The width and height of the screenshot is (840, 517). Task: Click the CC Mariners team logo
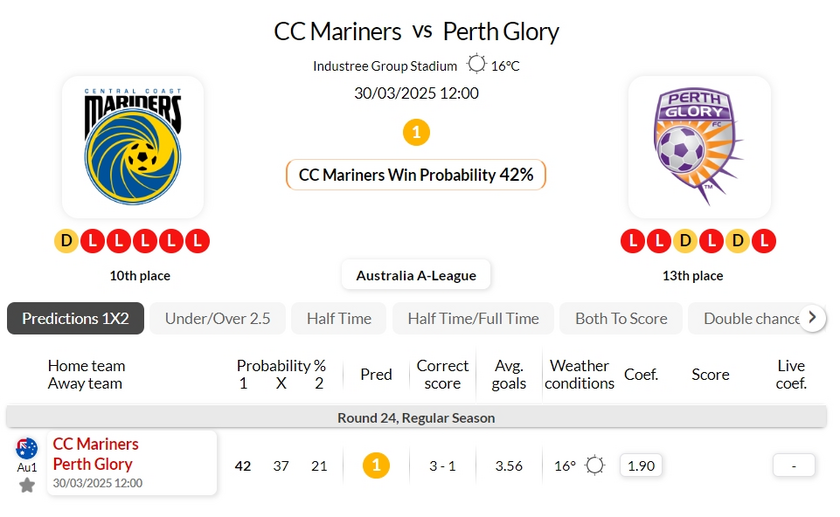(133, 146)
